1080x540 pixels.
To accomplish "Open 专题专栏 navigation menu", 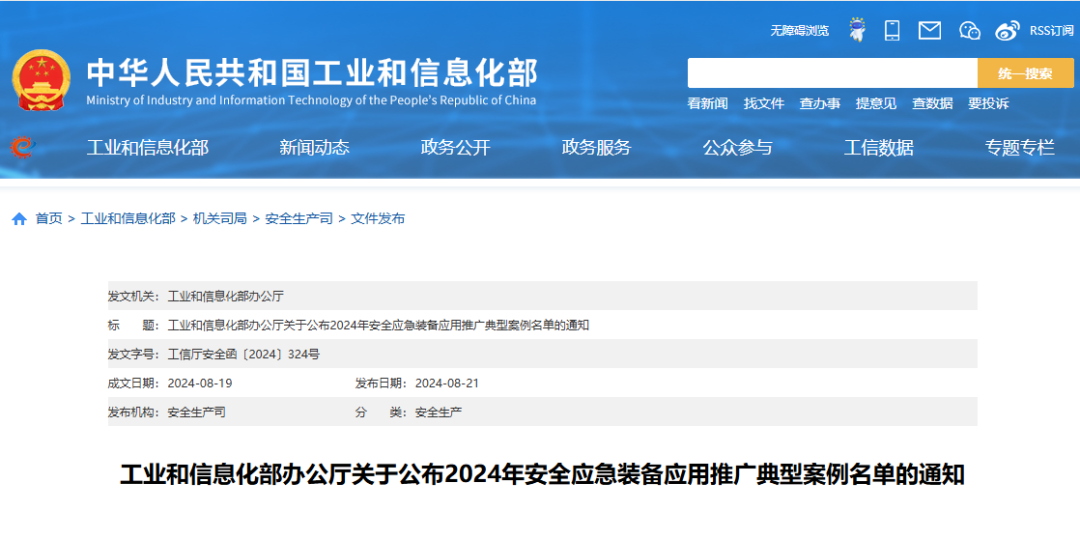I will pos(1019,147).
